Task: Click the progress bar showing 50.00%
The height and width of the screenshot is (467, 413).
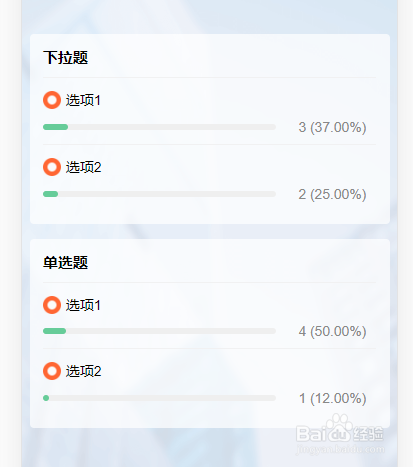Action: (x=159, y=331)
